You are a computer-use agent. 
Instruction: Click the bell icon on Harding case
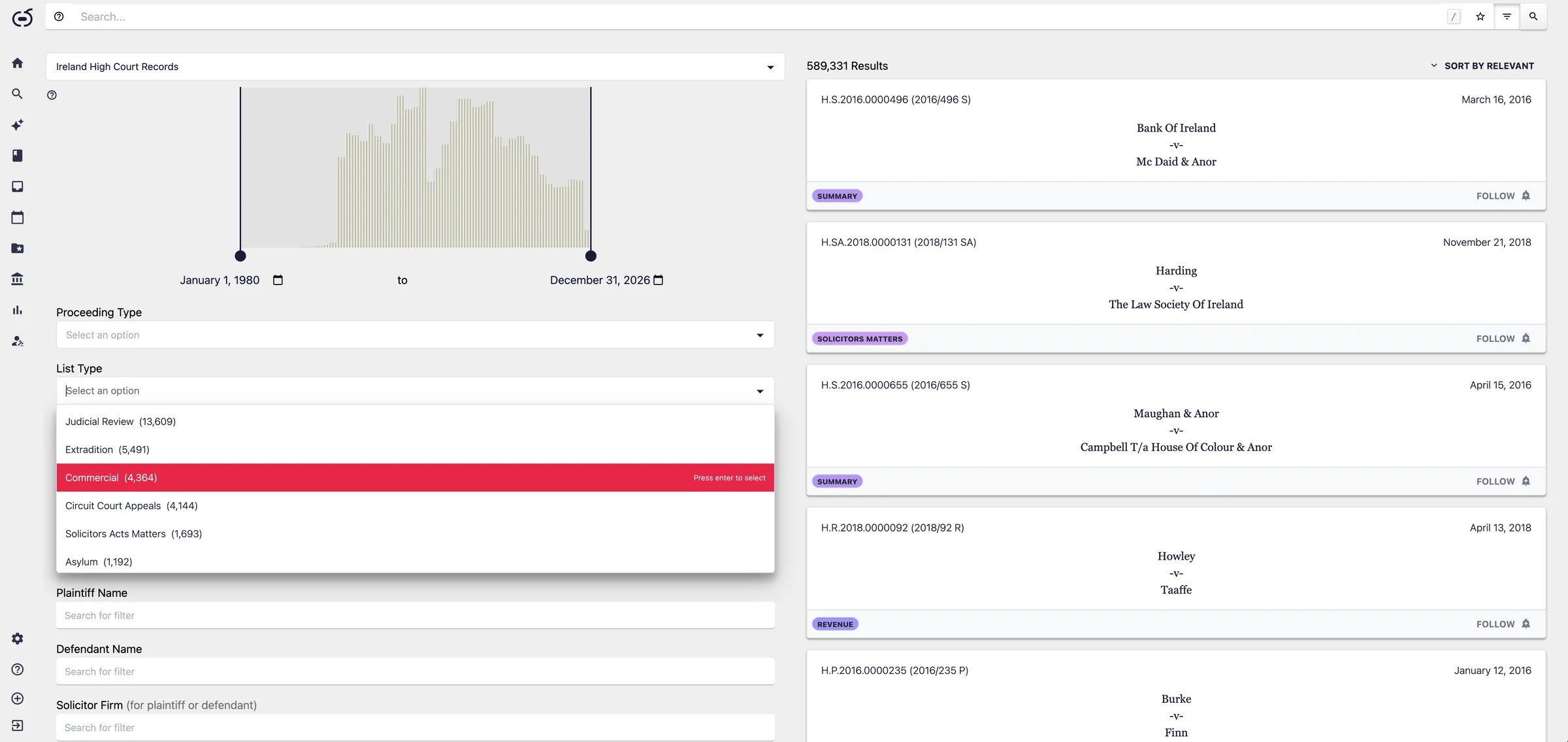1526,339
